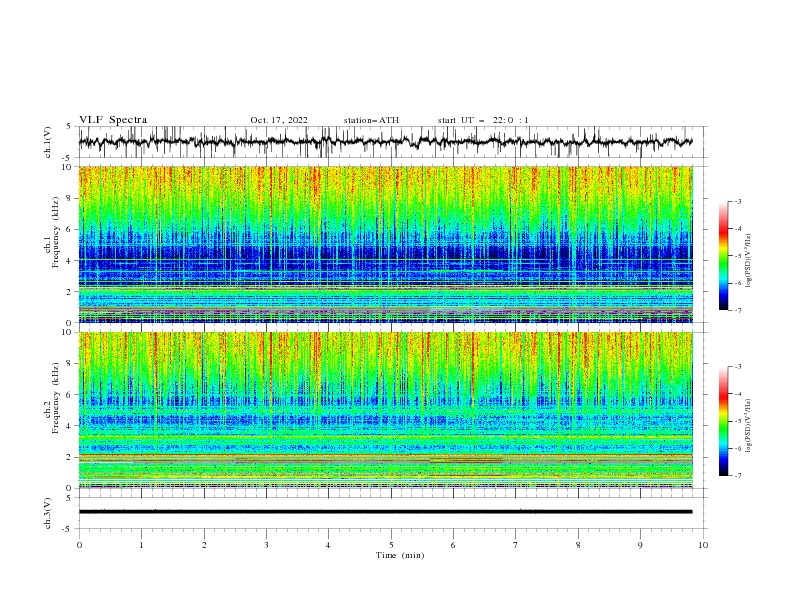Click the 'ch.3(V)' axis label
Viewport: 792px width, 612px height.
48,513
